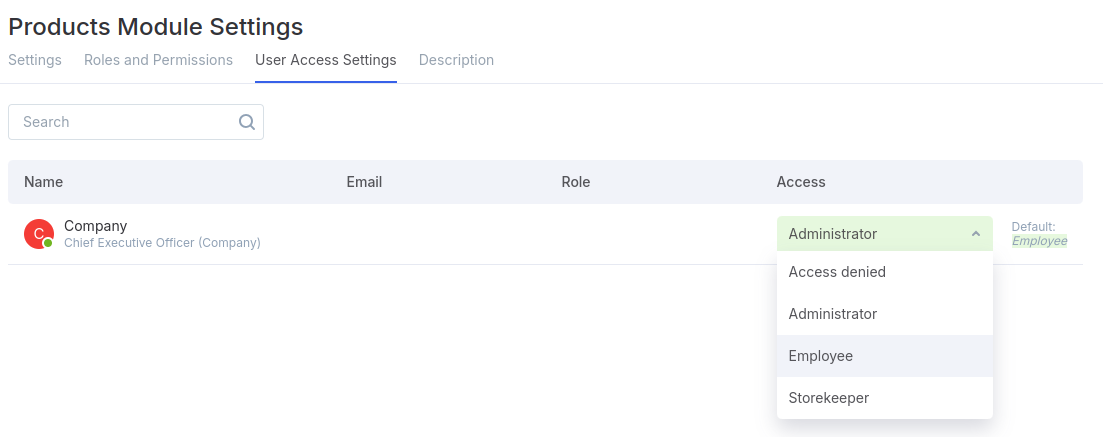Screen dimensions: 1103x437
Task: Click the Role column header
Action: click(x=575, y=182)
